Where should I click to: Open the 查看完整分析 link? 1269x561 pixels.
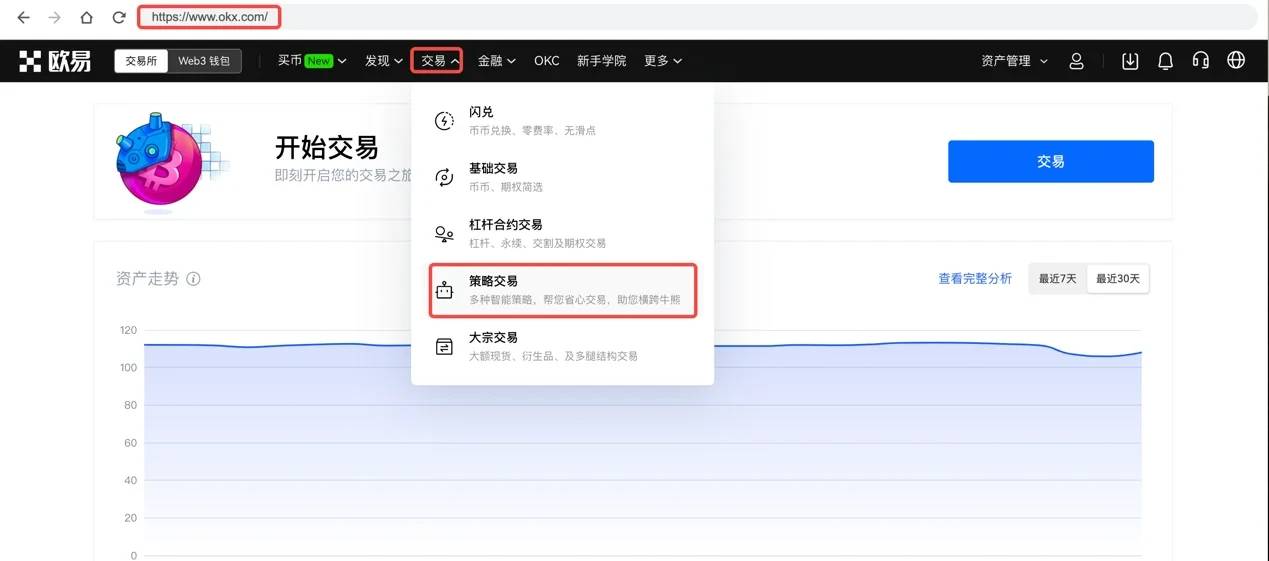point(975,278)
